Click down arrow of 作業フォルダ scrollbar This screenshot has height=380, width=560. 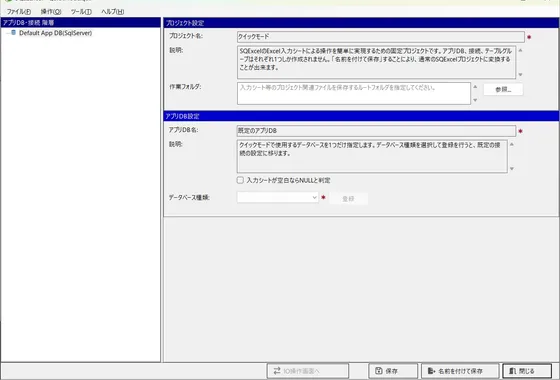475,100
